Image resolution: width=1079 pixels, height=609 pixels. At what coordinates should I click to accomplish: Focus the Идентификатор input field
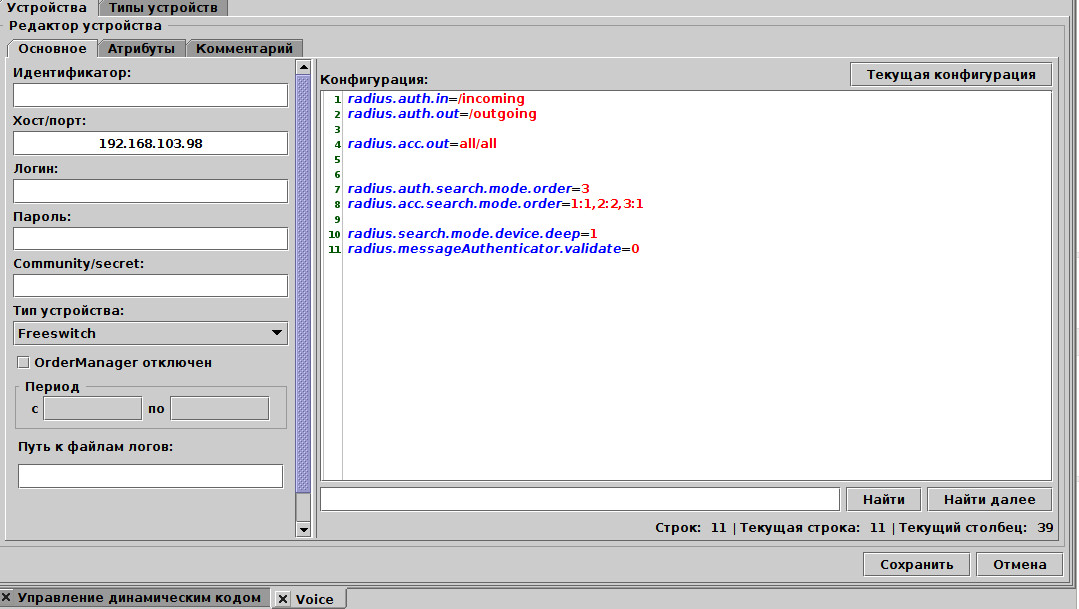(150, 95)
